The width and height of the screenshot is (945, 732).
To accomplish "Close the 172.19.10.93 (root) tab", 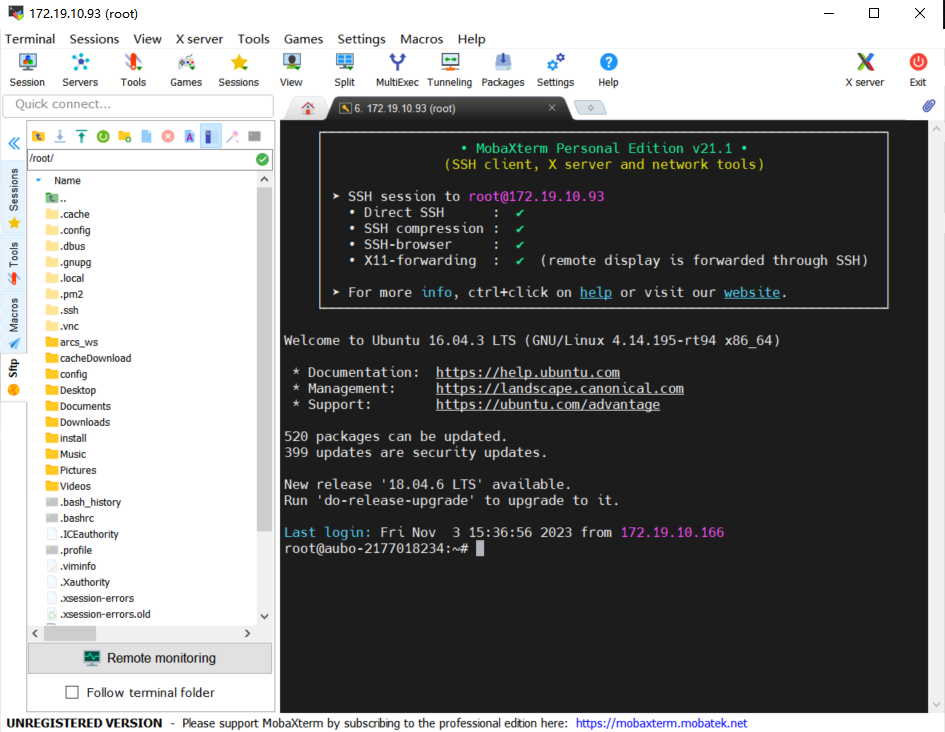I will pos(551,108).
